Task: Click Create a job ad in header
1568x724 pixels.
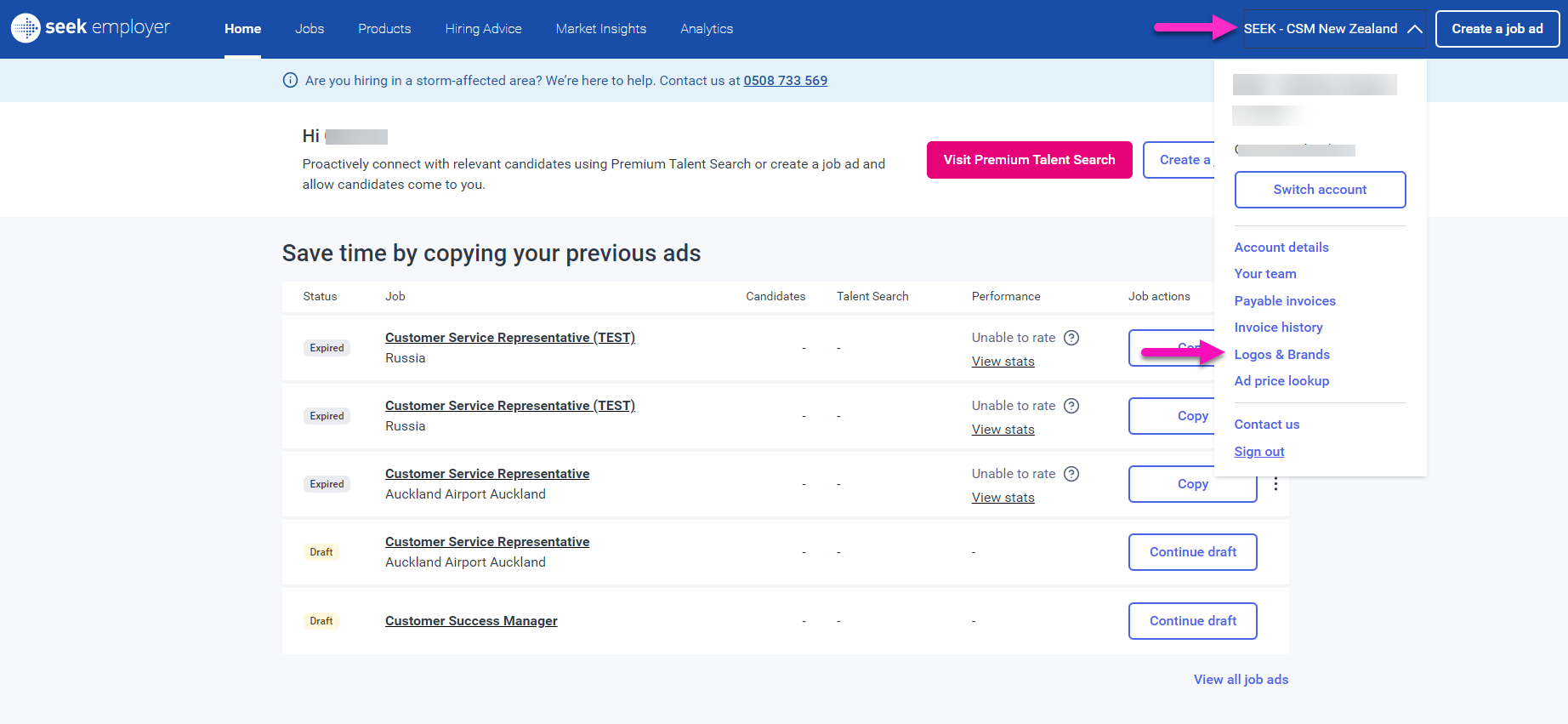Action: tap(1497, 29)
